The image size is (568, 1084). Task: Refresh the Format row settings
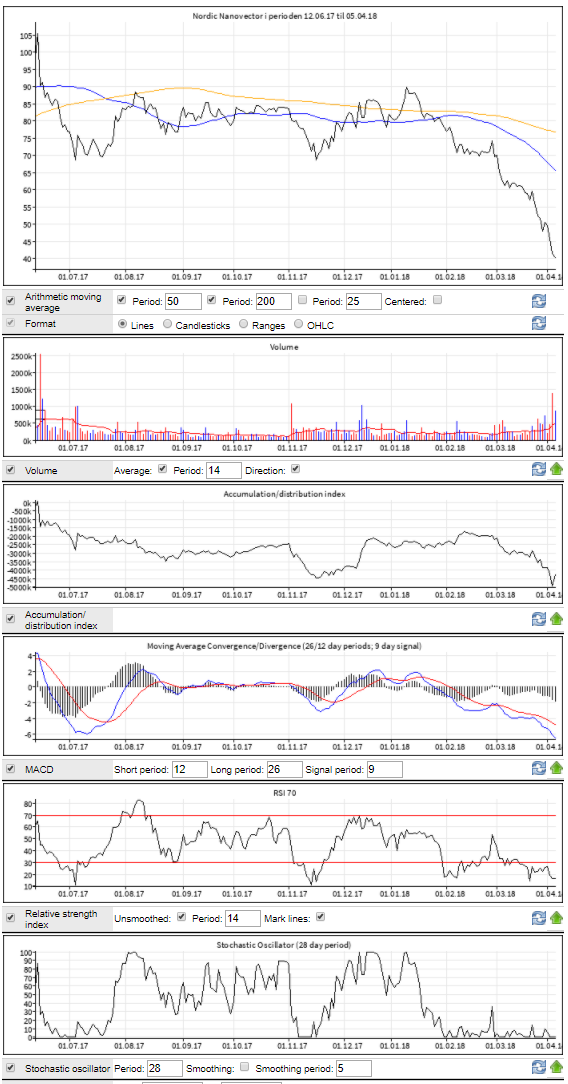[x=539, y=323]
